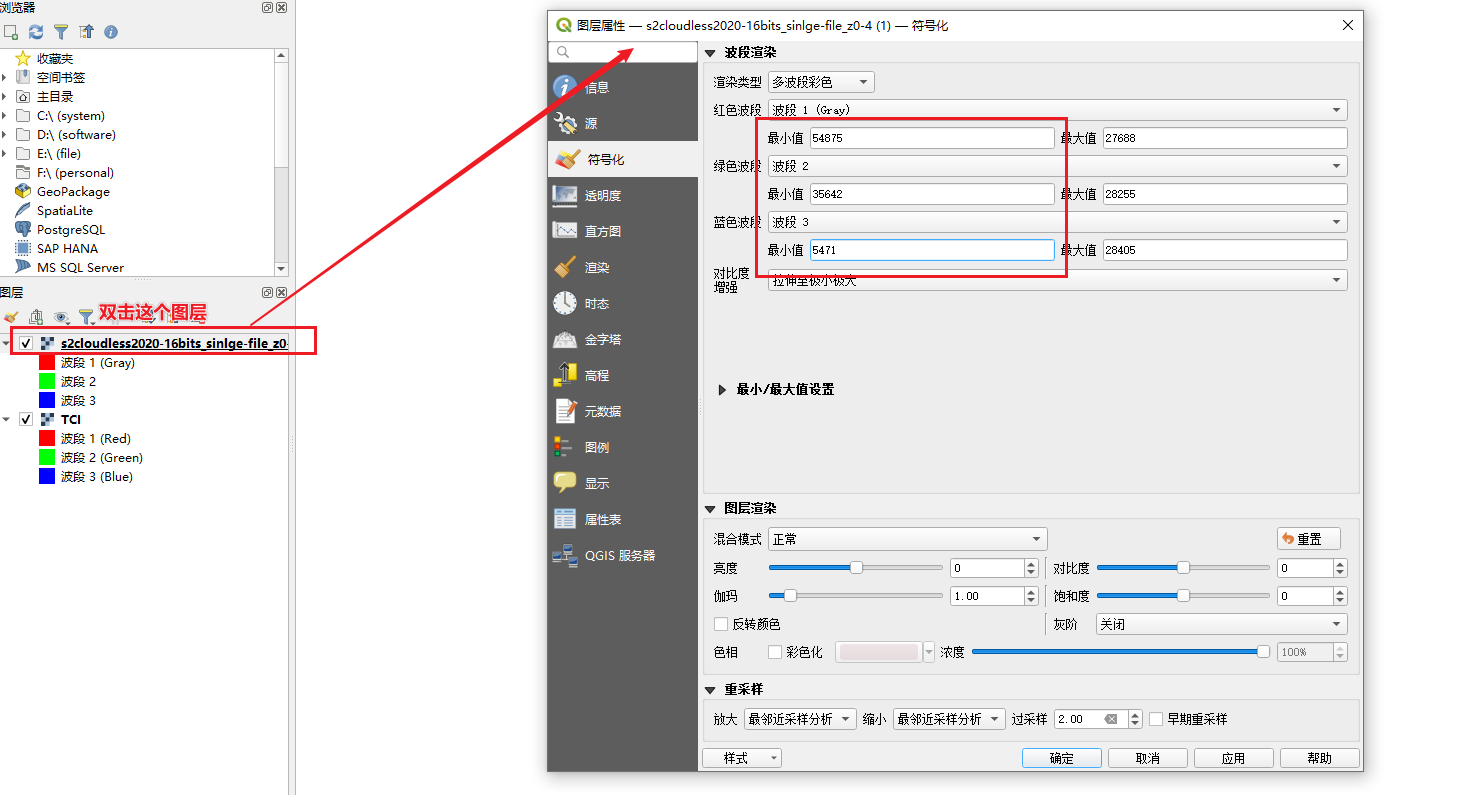Float the Browser panel

[268, 7]
